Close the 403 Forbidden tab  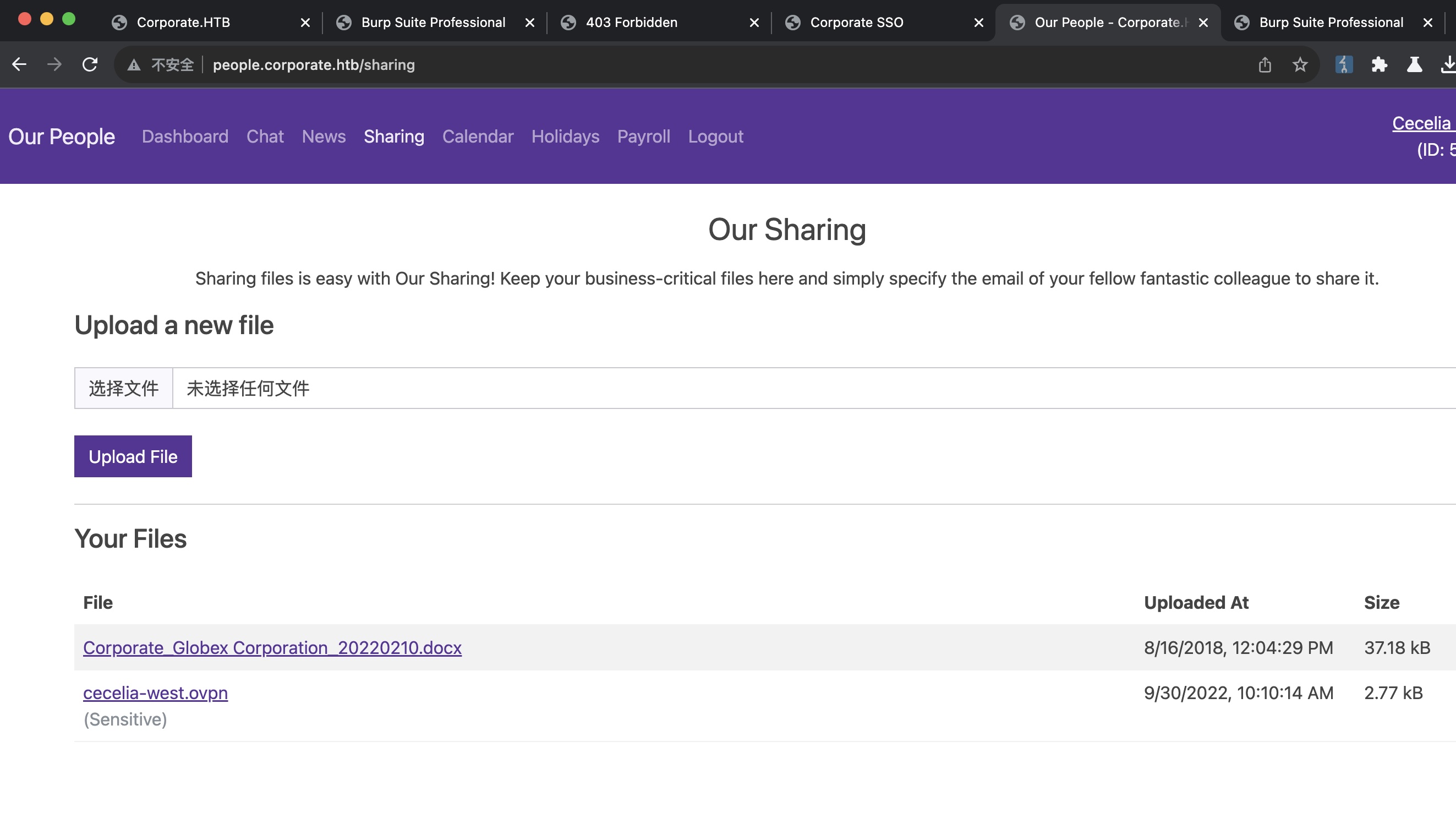[754, 22]
